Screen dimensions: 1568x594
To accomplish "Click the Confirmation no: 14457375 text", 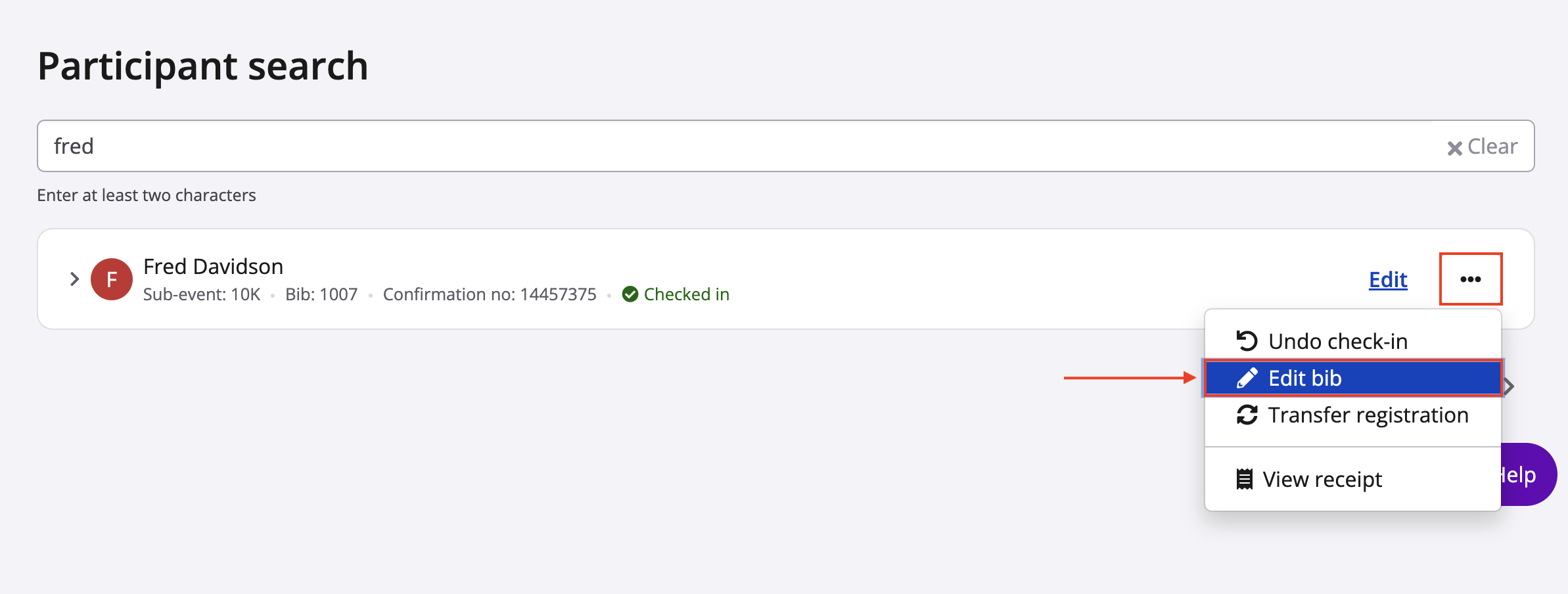I will [490, 294].
